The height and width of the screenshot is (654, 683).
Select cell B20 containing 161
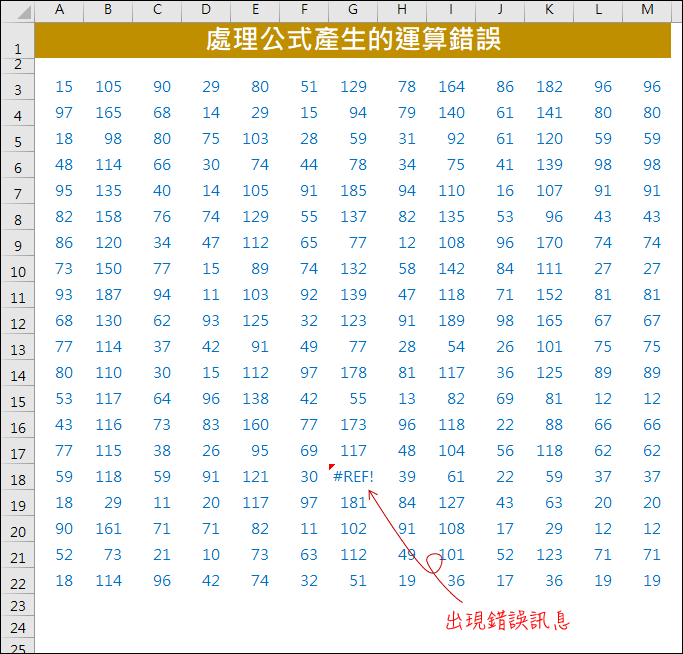[x=108, y=529]
